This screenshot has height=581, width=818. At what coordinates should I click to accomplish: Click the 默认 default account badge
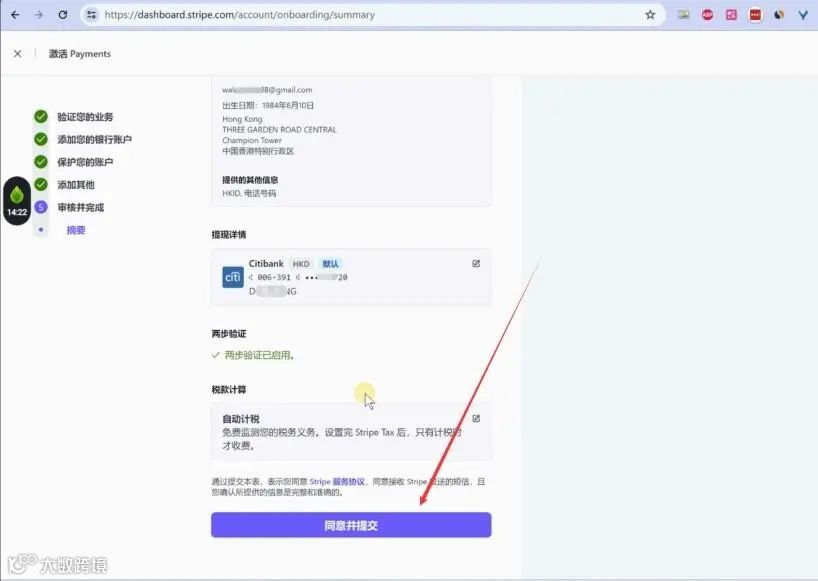coord(330,263)
